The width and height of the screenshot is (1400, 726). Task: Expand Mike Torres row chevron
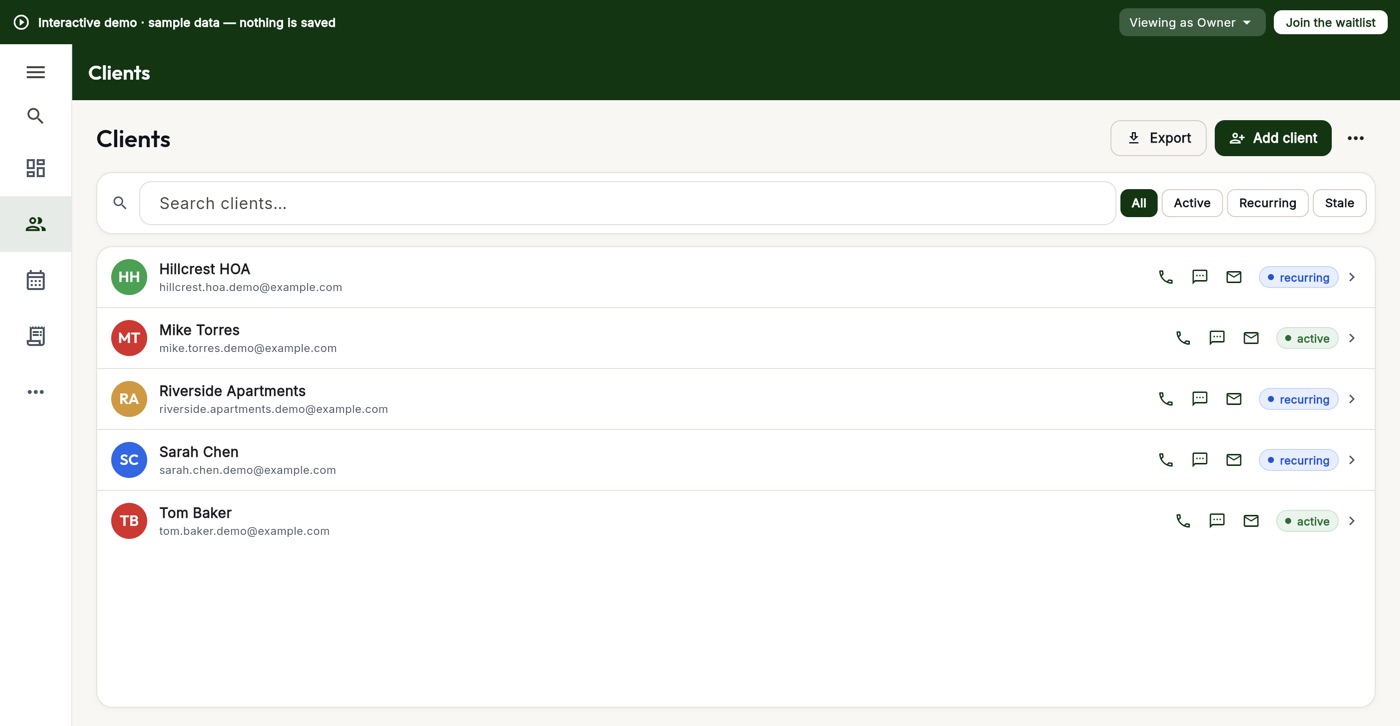[x=1352, y=338]
